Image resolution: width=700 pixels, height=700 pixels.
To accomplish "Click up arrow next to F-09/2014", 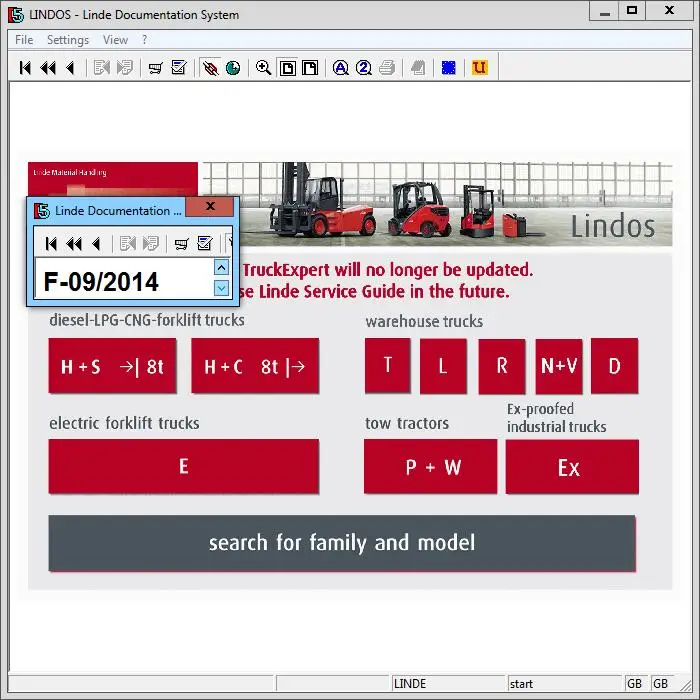I will [x=221, y=267].
